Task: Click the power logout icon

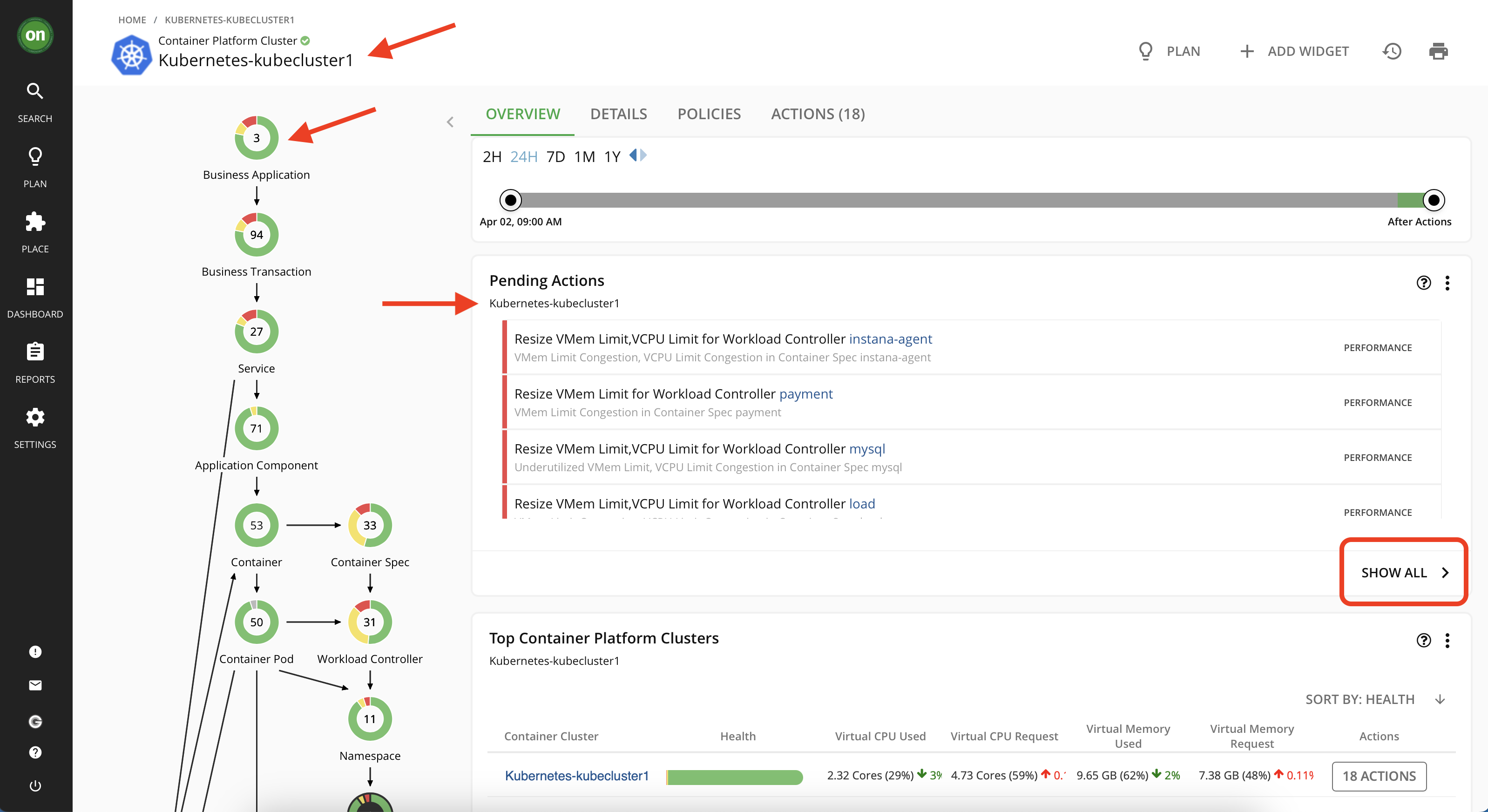Action: pos(35,785)
